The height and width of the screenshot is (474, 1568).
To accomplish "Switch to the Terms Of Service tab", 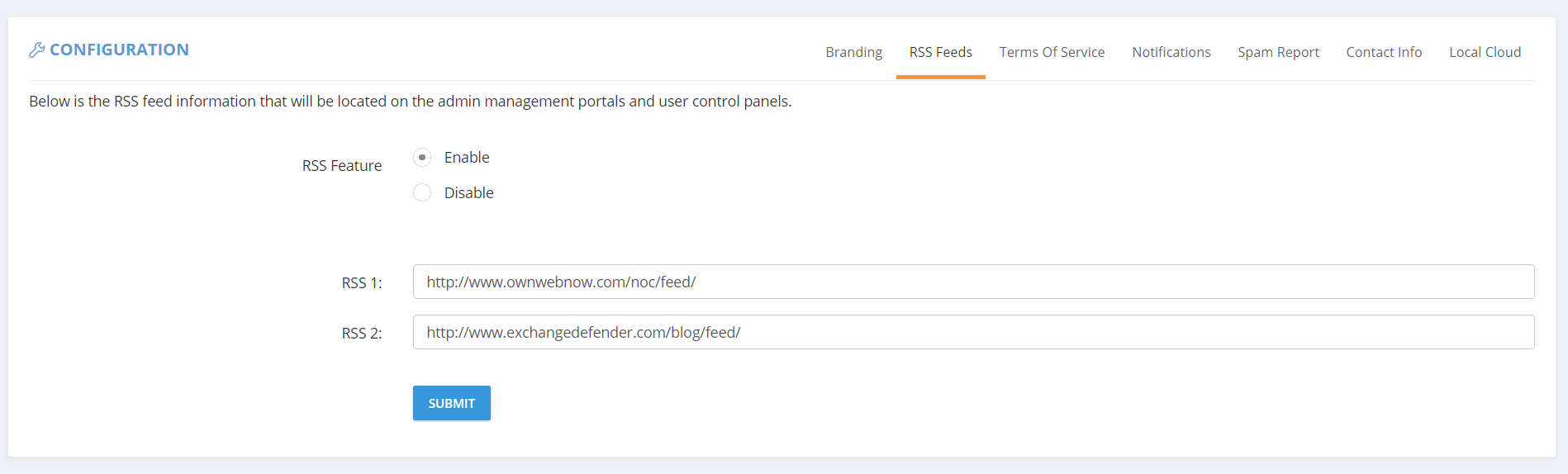I will (x=1052, y=52).
